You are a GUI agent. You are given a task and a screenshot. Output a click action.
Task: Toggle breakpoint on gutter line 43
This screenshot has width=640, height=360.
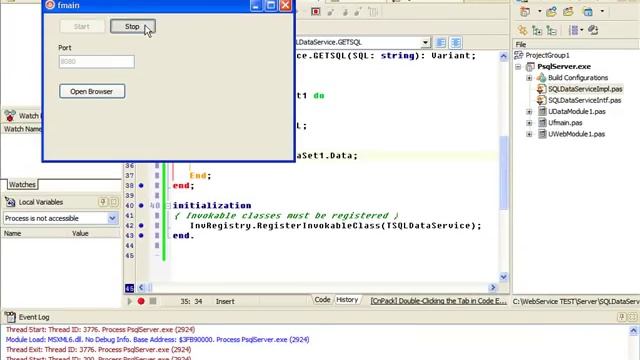click(x=141, y=236)
